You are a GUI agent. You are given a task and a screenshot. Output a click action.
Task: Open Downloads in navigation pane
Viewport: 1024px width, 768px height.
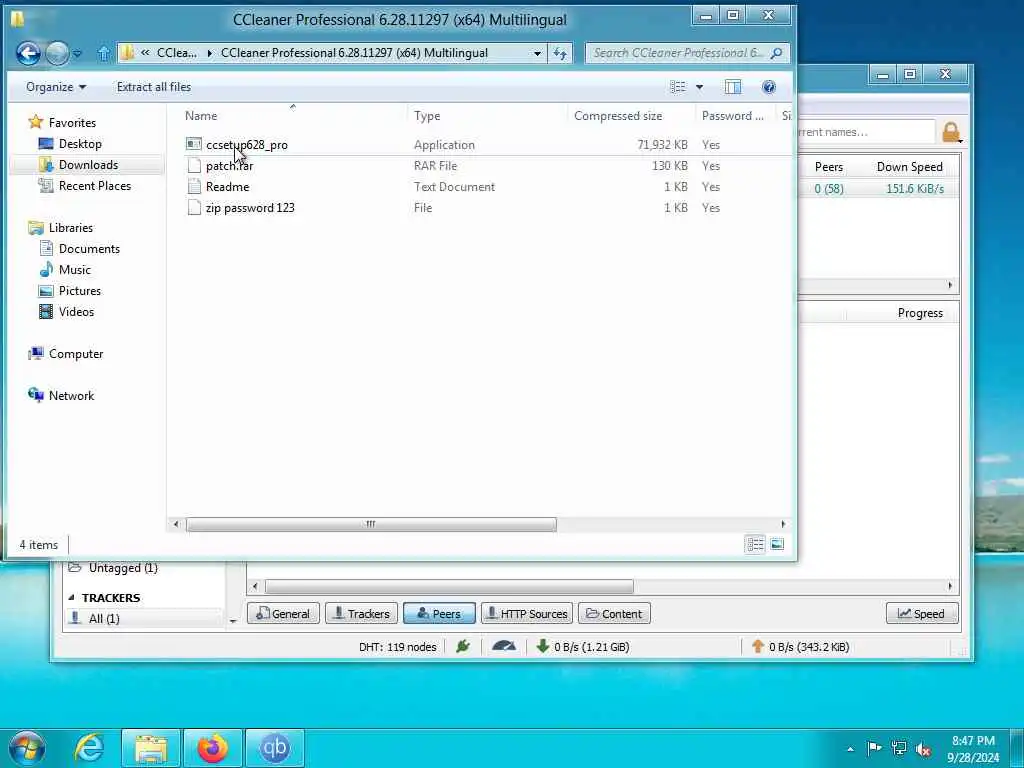click(88, 165)
